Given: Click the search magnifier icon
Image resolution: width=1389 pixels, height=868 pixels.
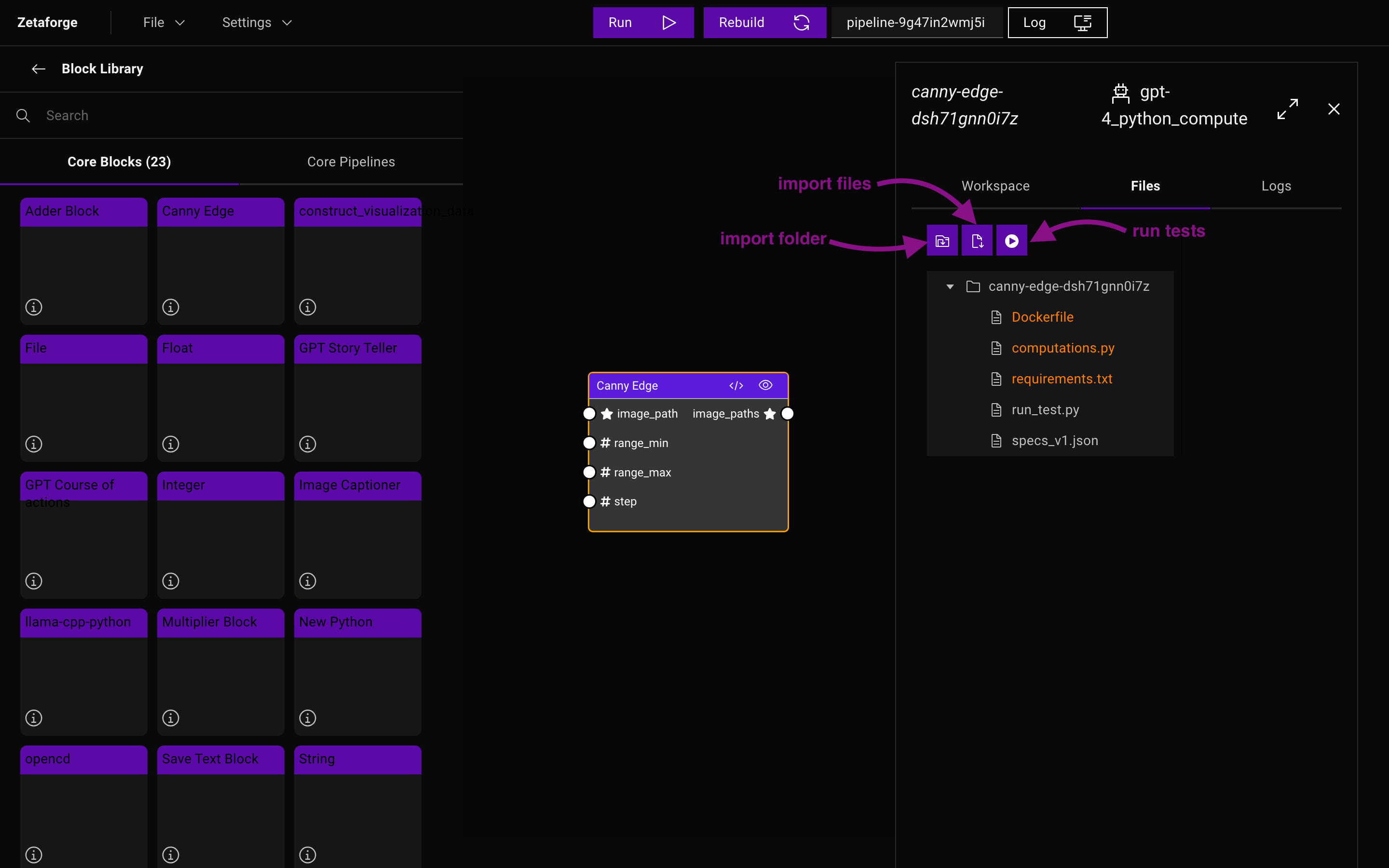Looking at the screenshot, I should (x=23, y=115).
